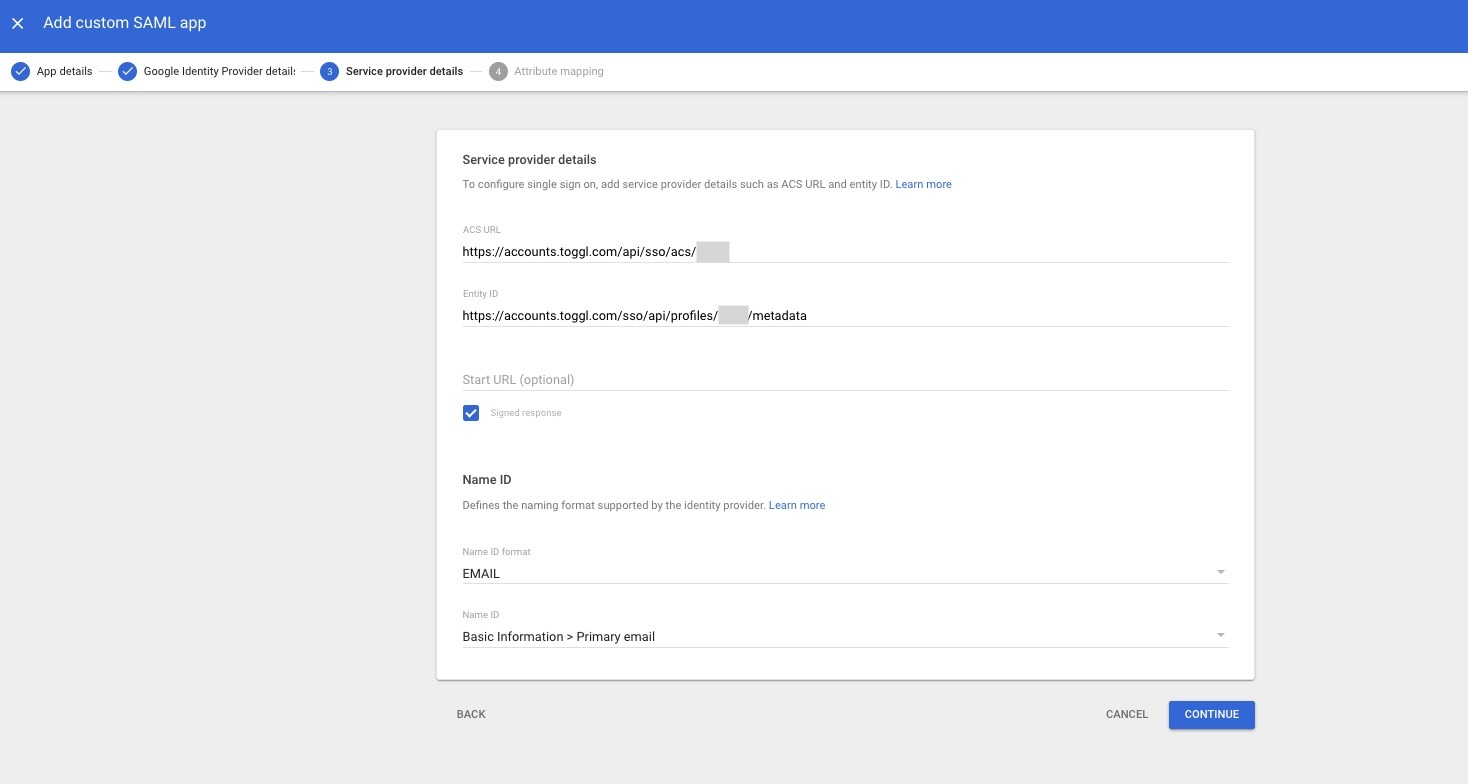Click the step 3 circle icon
The image size is (1468, 784).
click(x=330, y=71)
